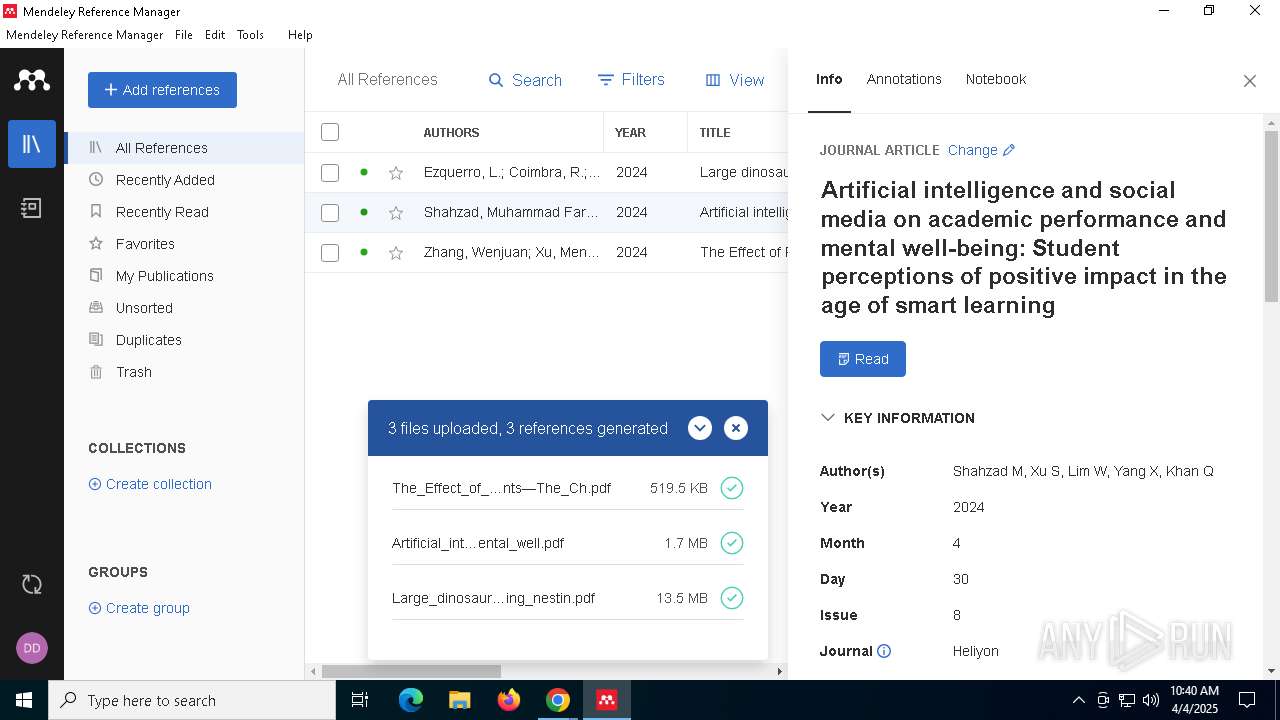The image size is (1280, 720).
Task: Click green unread dot for Zhang row
Action: pyautogui.click(x=364, y=252)
